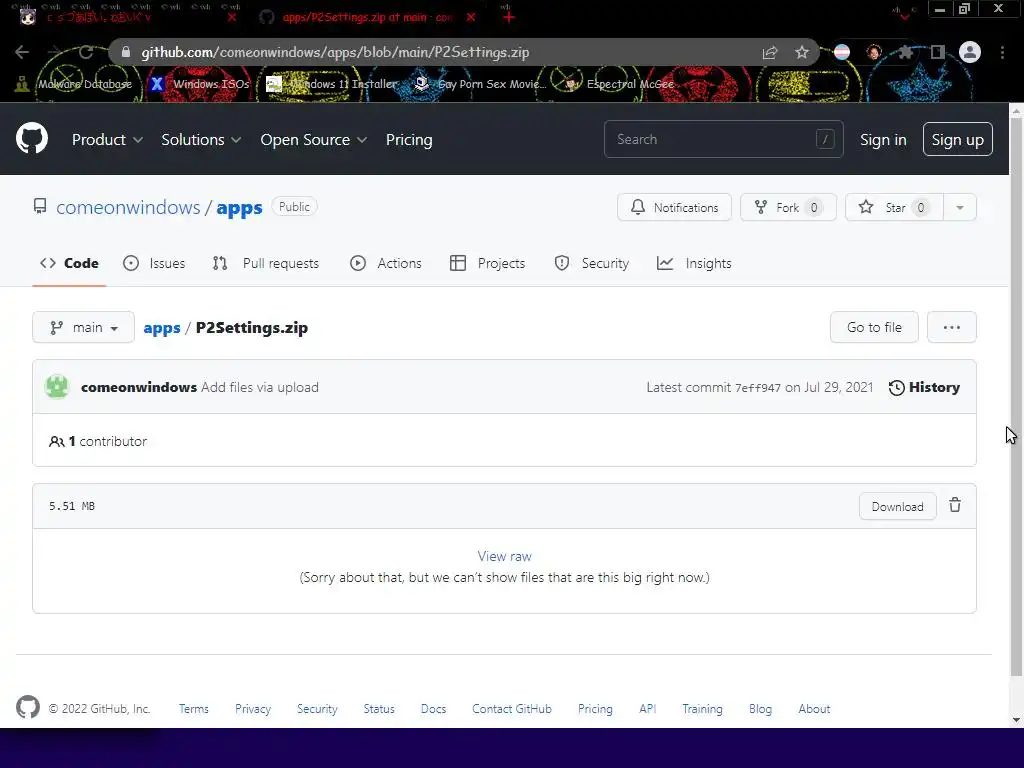Switch to the Projects tab
This screenshot has width=1024, height=768.
click(488, 263)
